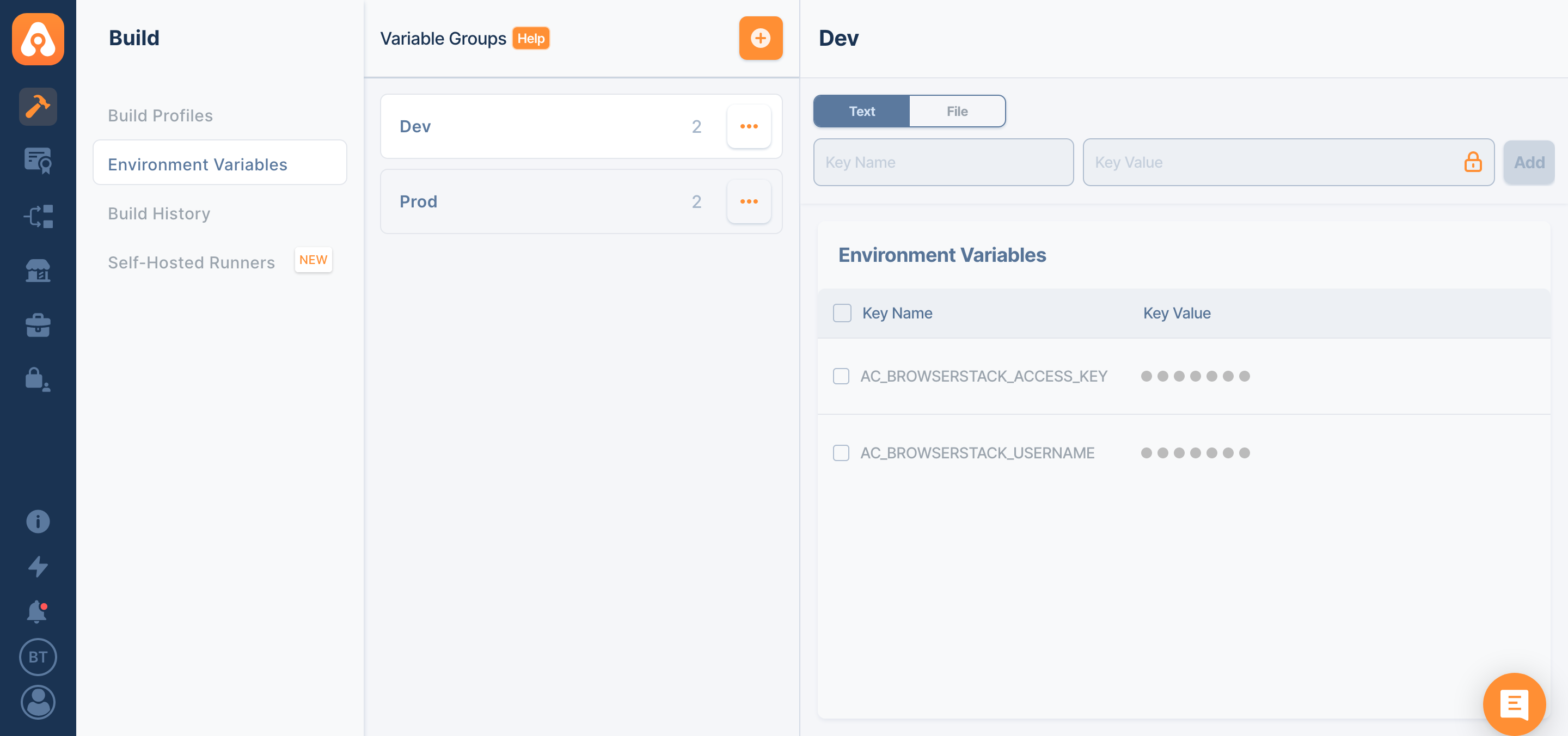
Task: Click the Key Value column header
Action: (x=1177, y=313)
